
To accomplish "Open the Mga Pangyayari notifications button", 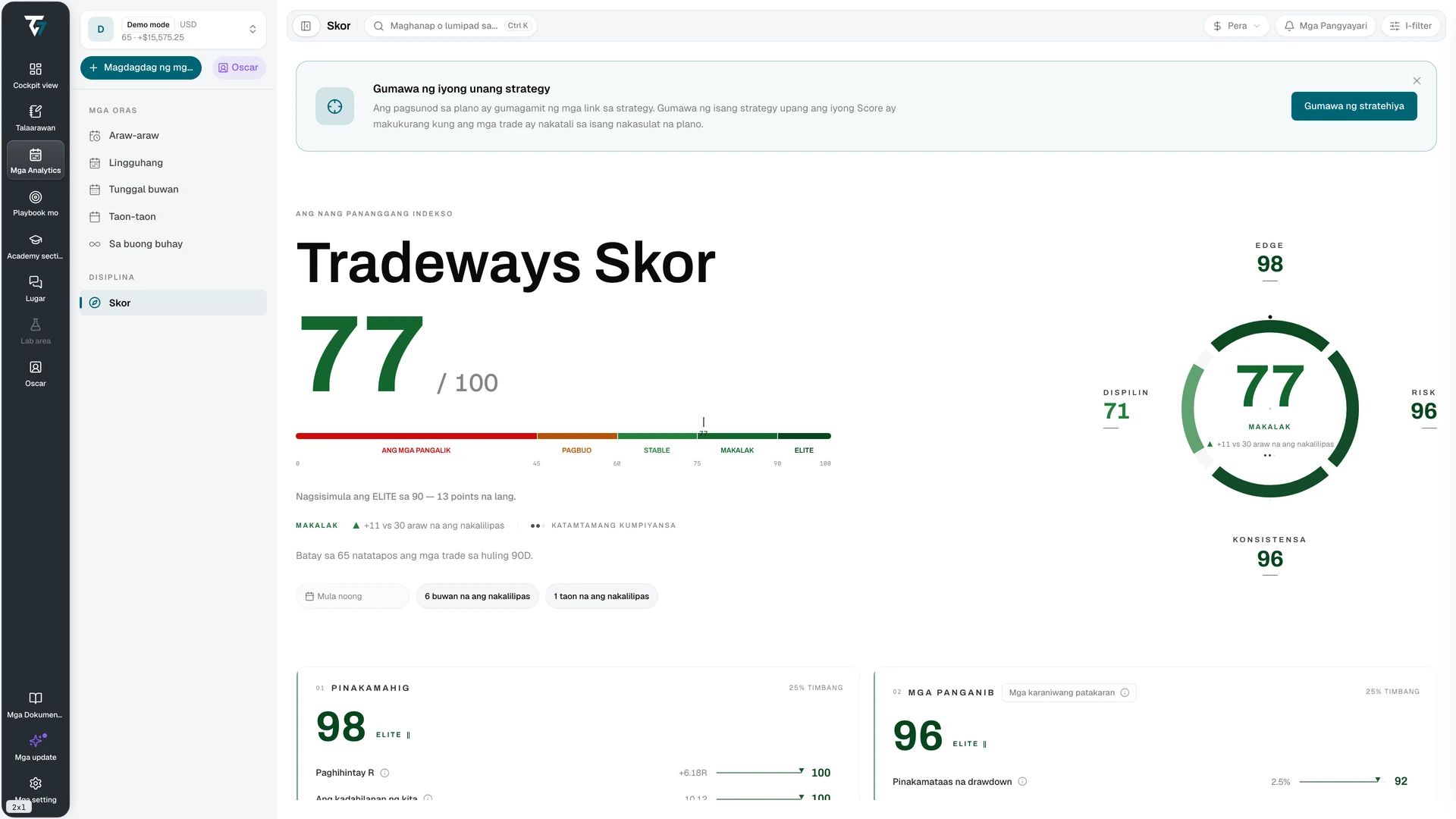I will [x=1326, y=26].
